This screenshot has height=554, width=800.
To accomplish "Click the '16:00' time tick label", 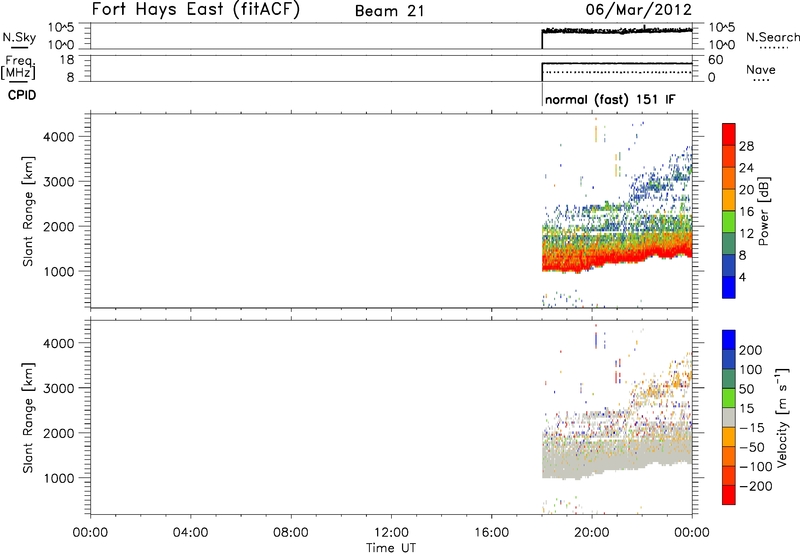I will [x=491, y=533].
